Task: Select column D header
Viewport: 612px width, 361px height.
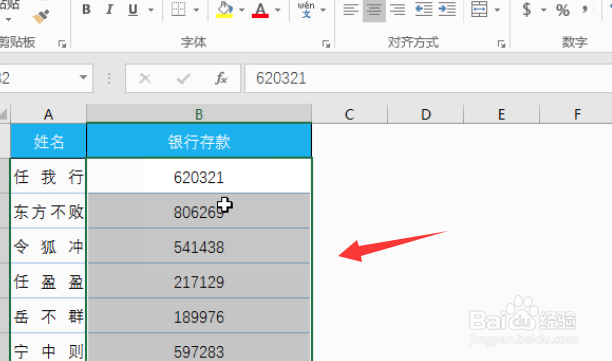Action: click(x=425, y=114)
